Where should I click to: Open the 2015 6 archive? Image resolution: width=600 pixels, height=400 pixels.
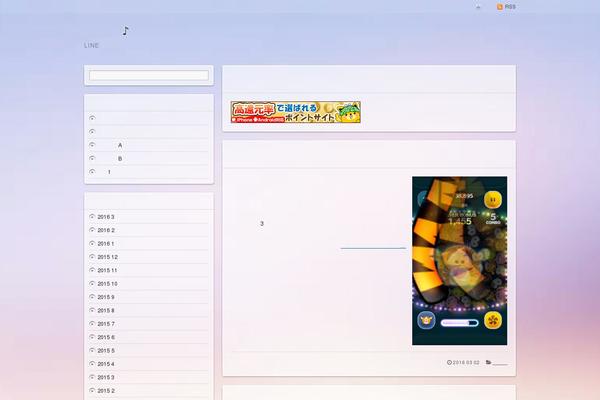(x=106, y=338)
